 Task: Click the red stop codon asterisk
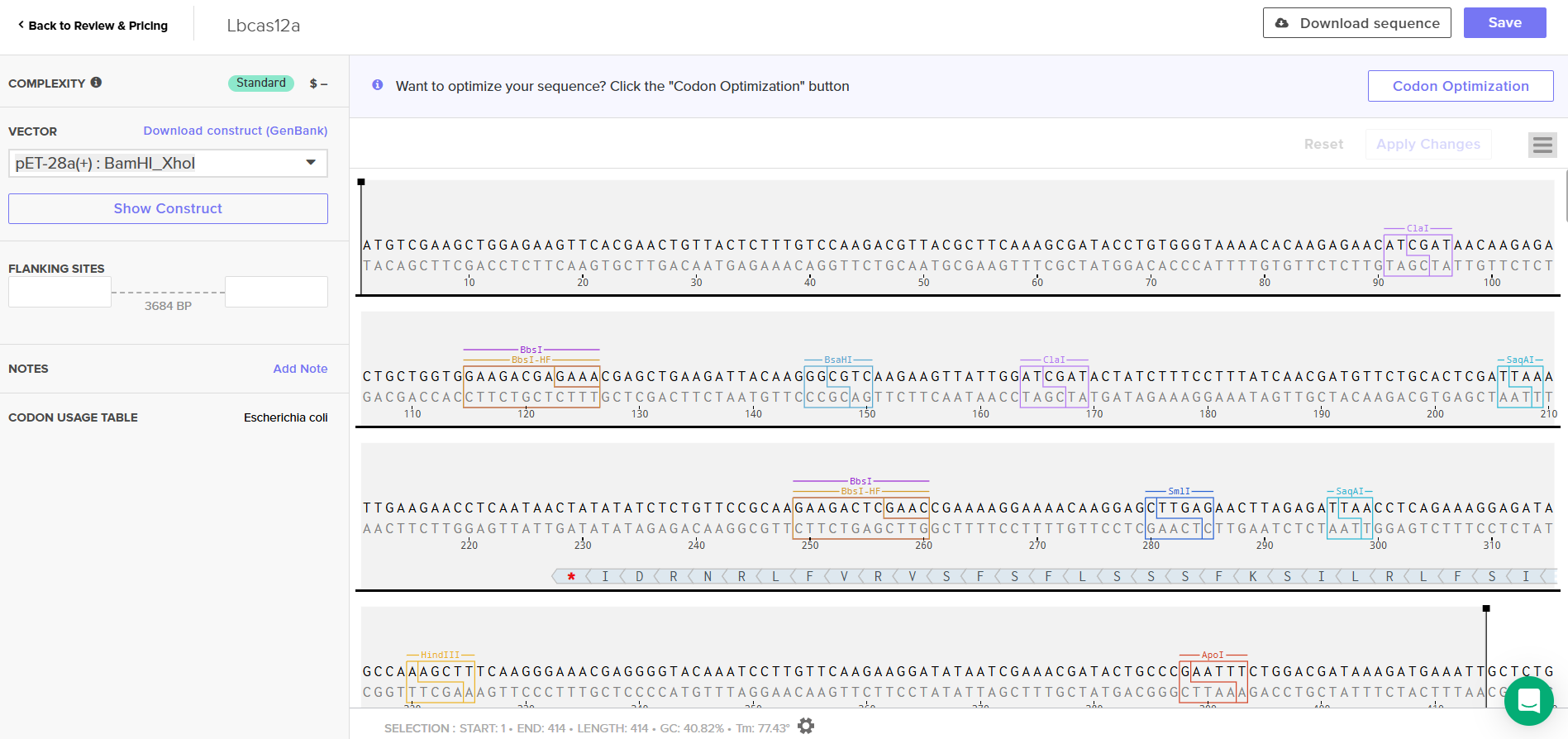coord(571,576)
